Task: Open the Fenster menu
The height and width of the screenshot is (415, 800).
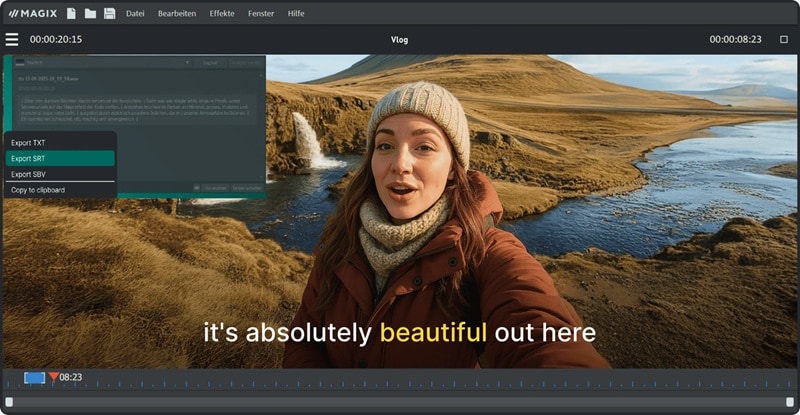Action: pos(261,14)
